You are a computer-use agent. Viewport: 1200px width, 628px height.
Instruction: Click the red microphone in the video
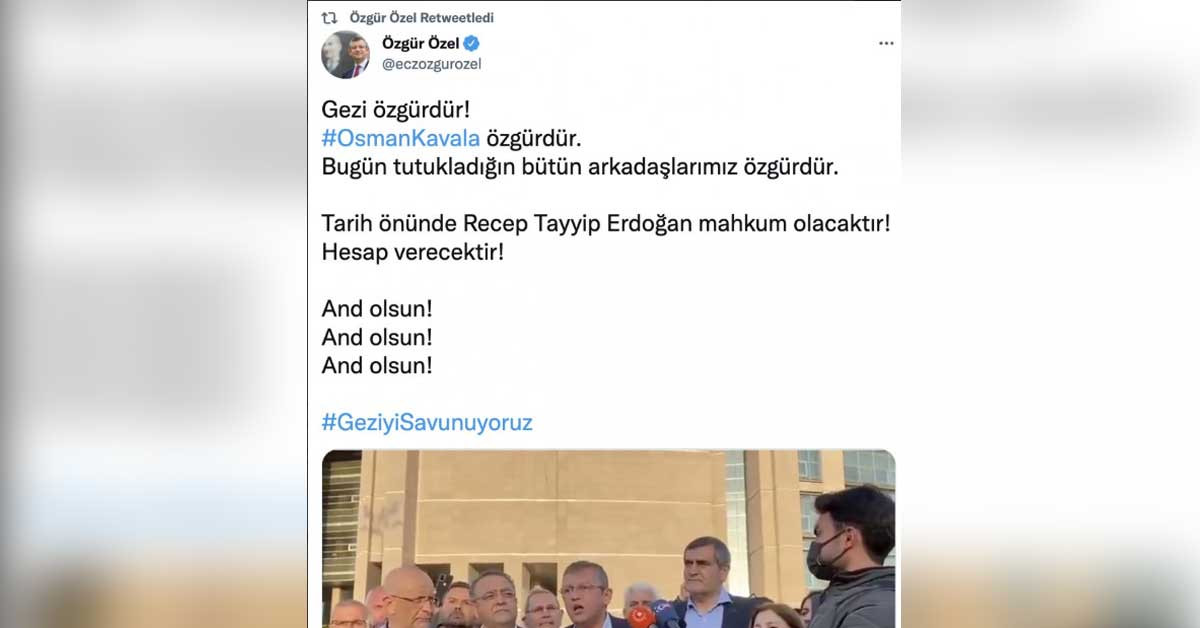coord(641,616)
